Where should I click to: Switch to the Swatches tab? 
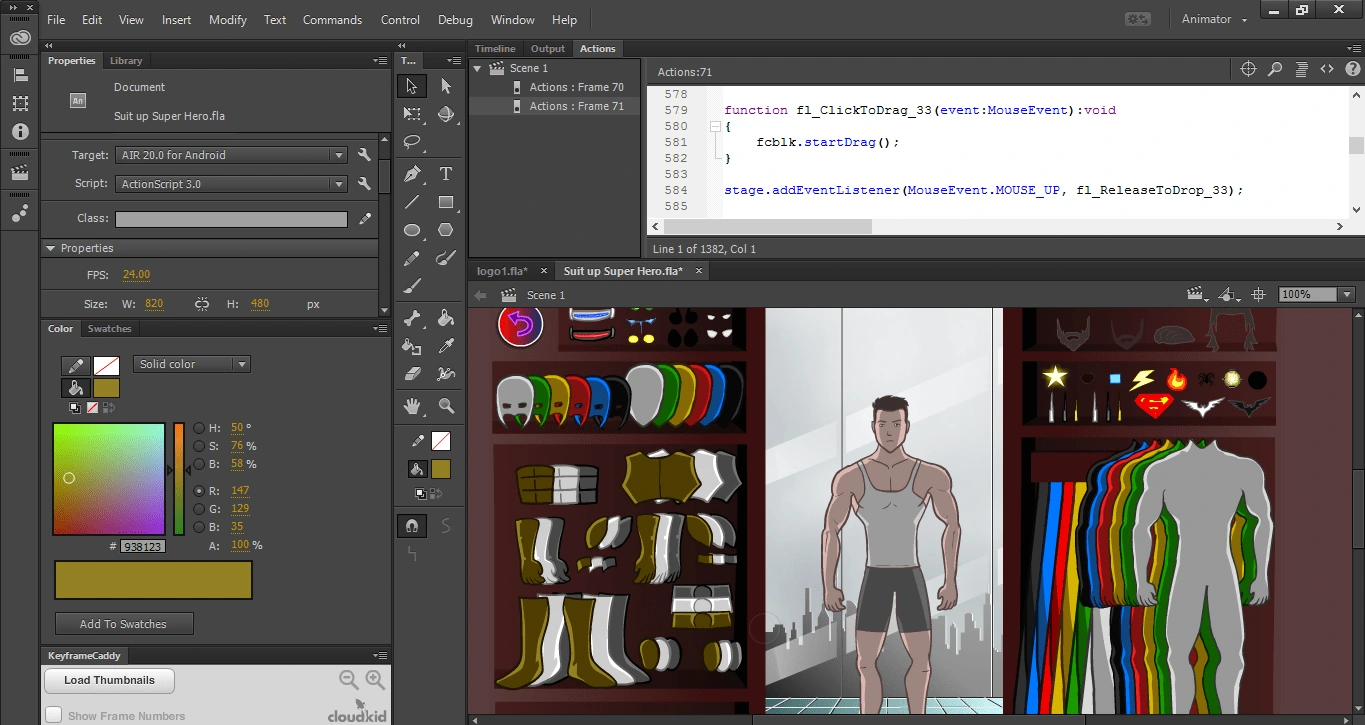[x=110, y=328]
